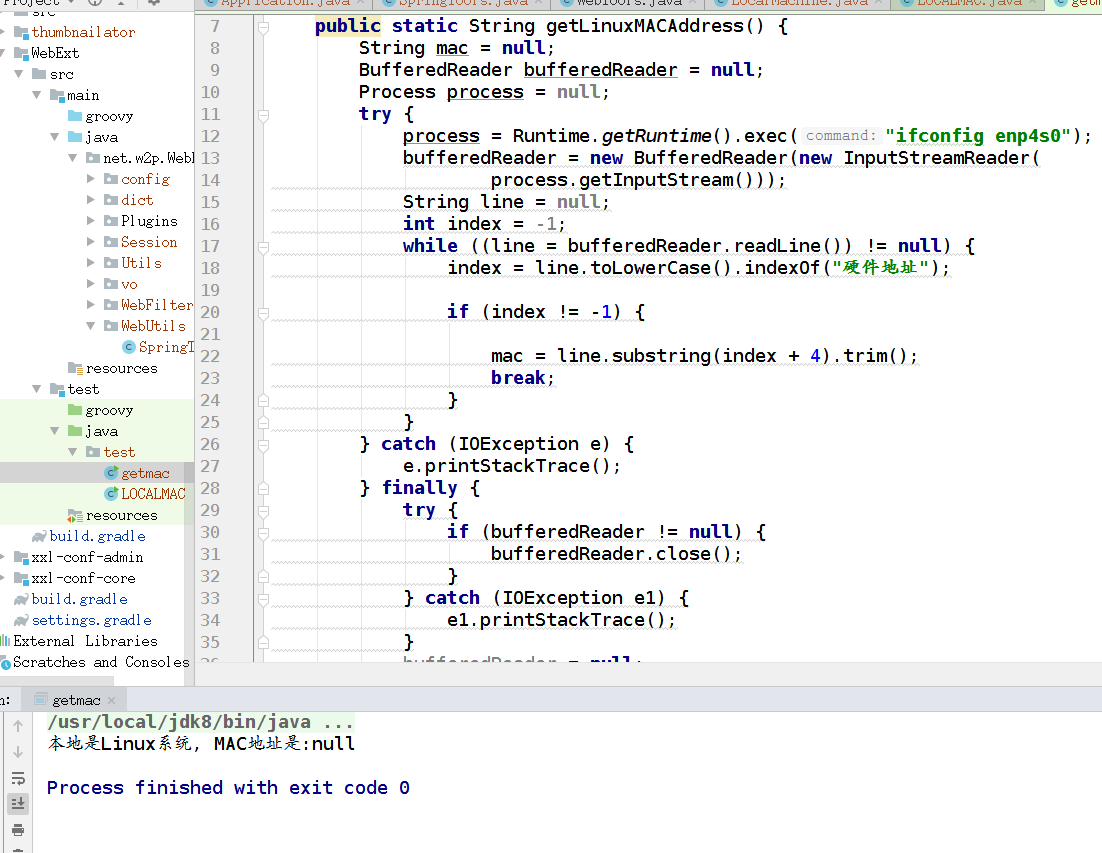Viewport: 1102px width, 853px height.
Task: Click the console down-the-stack-trace arrow icon
Action: tap(18, 752)
